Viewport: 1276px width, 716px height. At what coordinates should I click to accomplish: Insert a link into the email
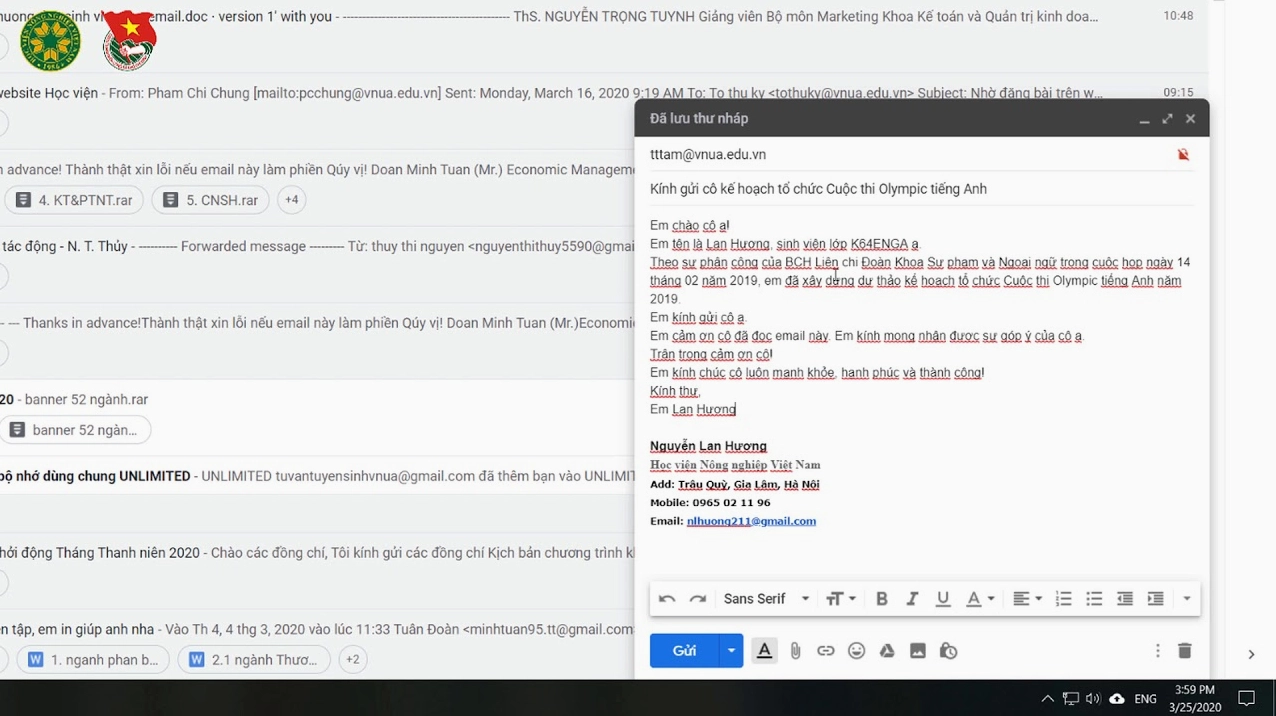[x=825, y=651]
